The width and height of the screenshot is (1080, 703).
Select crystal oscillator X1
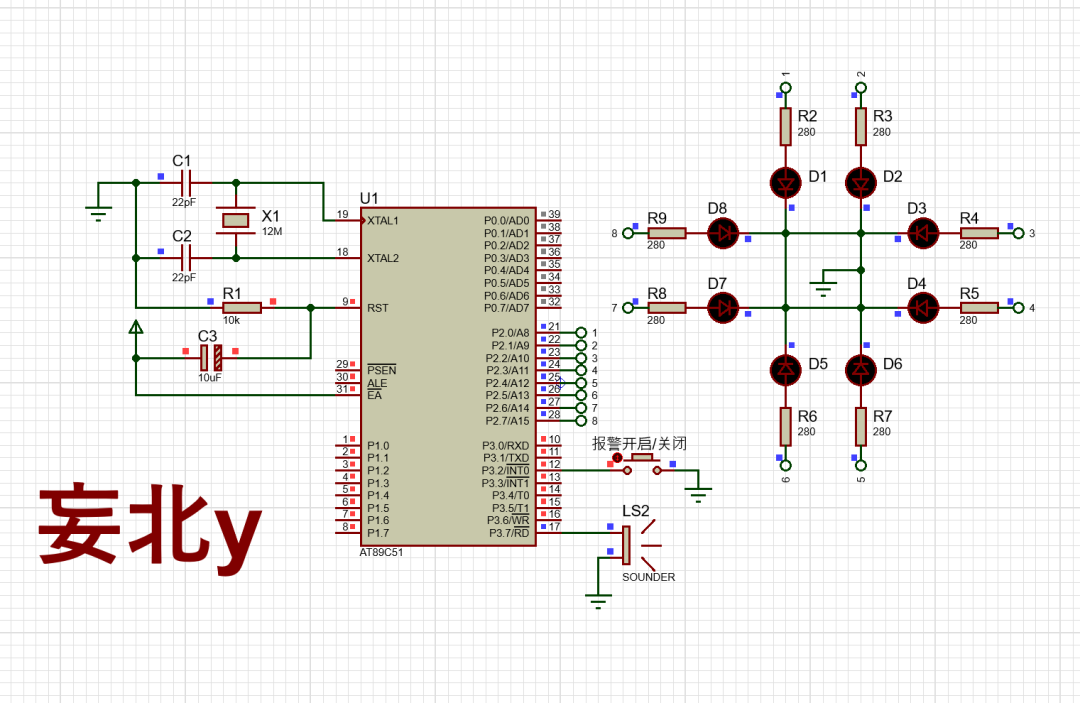236,220
